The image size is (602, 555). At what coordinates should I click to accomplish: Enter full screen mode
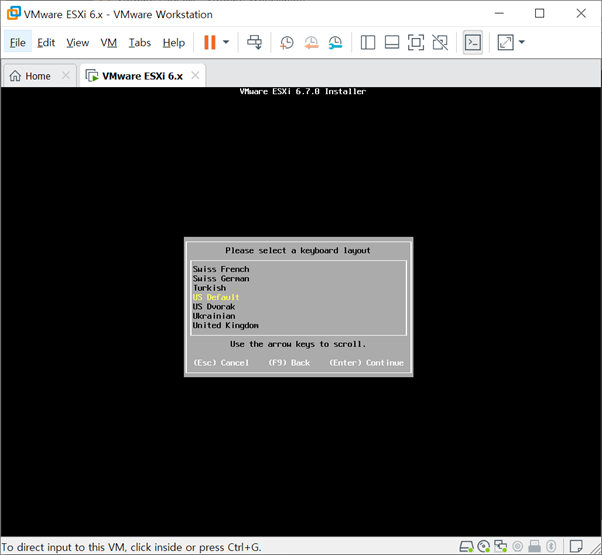(x=416, y=42)
